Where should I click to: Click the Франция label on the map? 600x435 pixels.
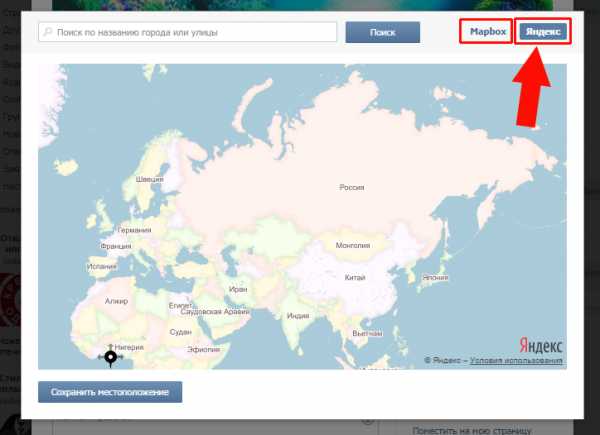point(116,246)
